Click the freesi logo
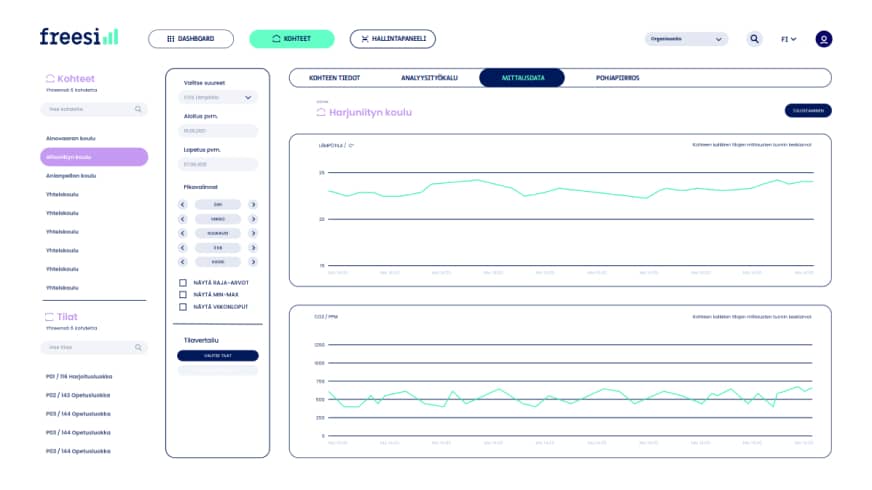Image resolution: width=872 pixels, height=490 pixels. [x=79, y=37]
